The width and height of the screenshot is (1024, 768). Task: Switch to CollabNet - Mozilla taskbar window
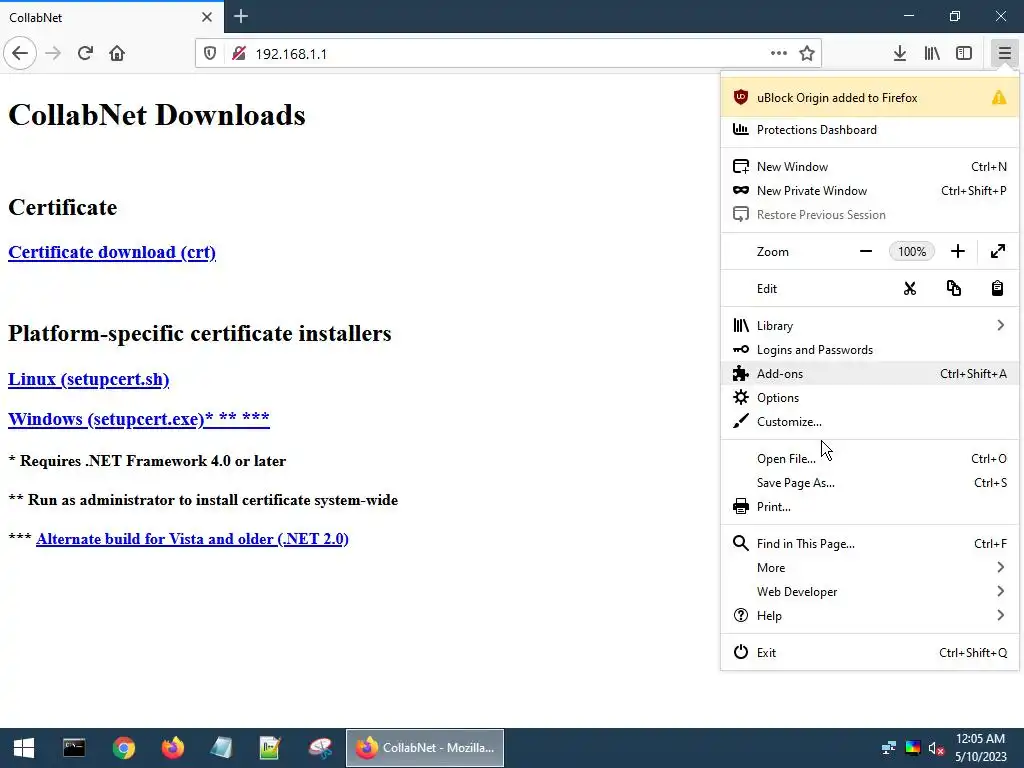[x=424, y=748]
